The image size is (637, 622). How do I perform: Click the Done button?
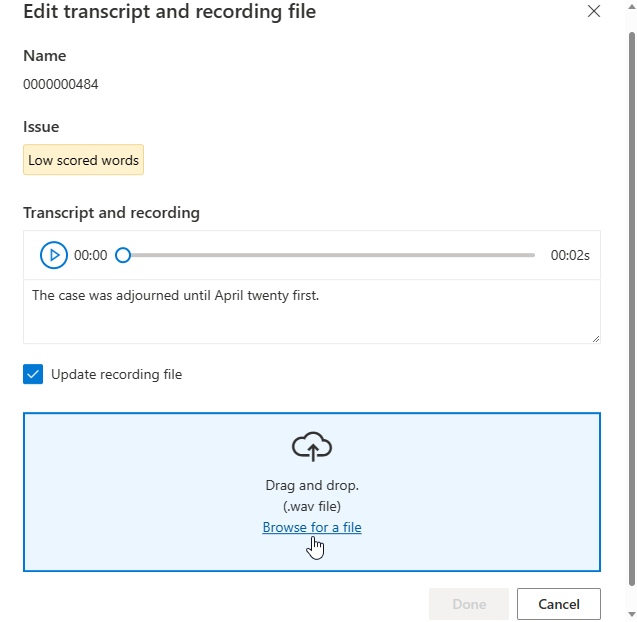(469, 604)
